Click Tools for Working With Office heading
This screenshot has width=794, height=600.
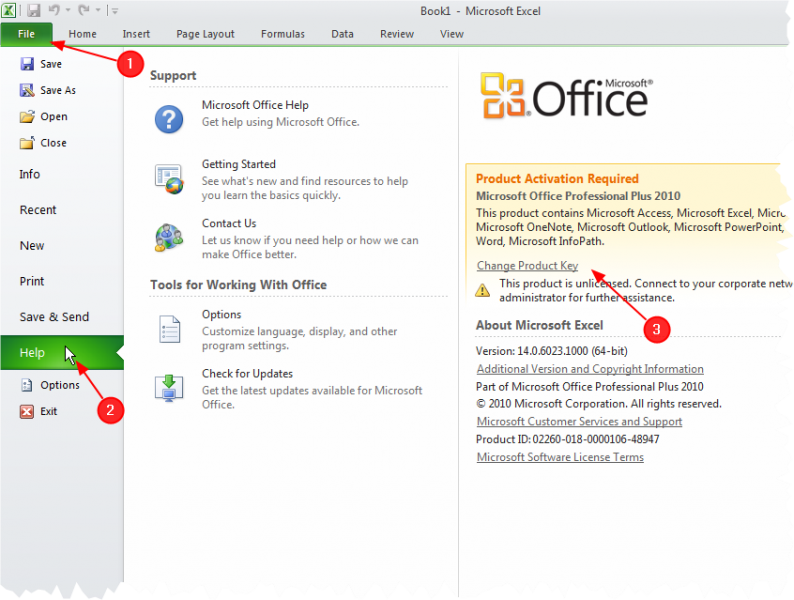[238, 285]
